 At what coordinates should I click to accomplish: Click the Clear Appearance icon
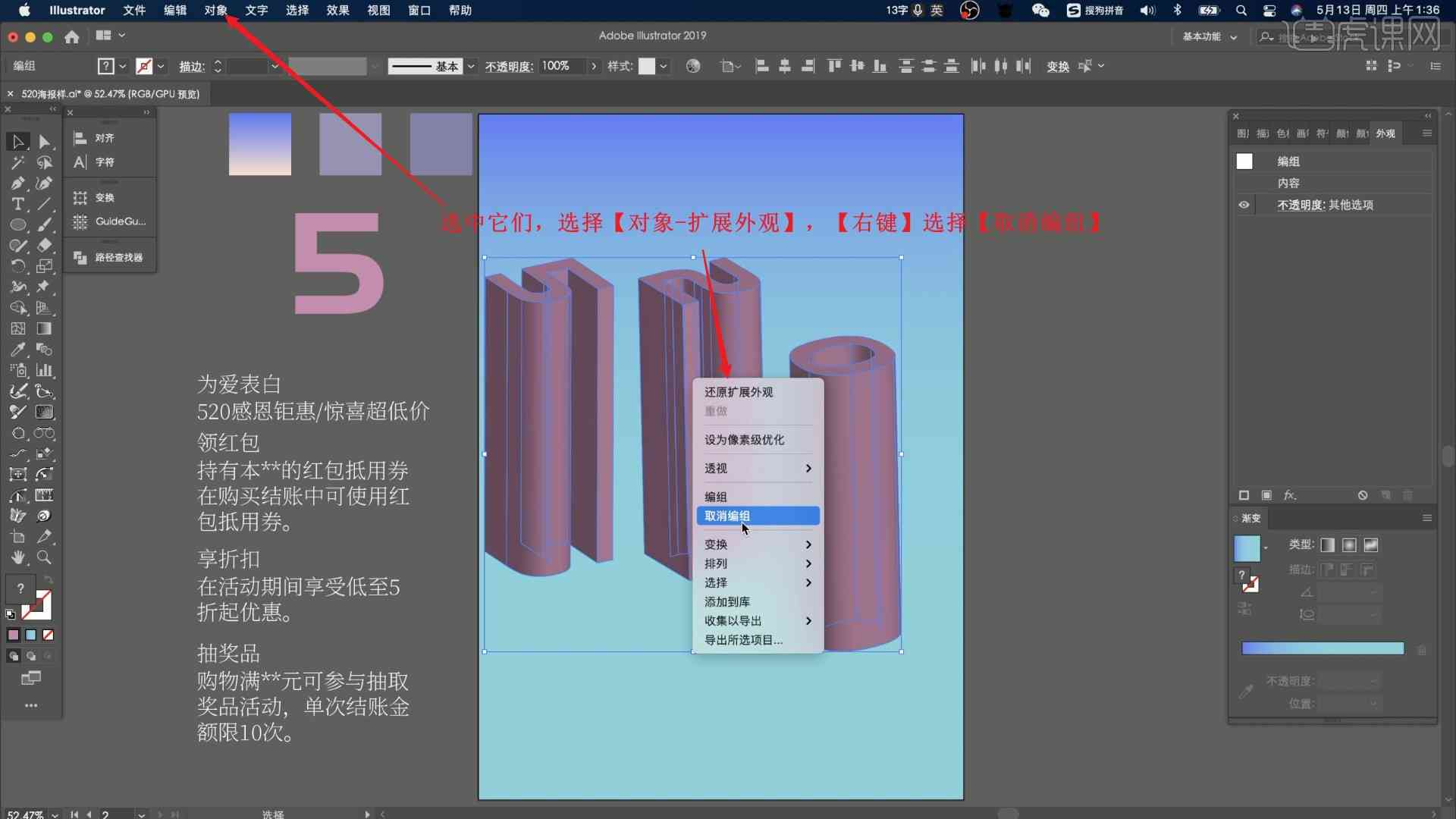1363,495
